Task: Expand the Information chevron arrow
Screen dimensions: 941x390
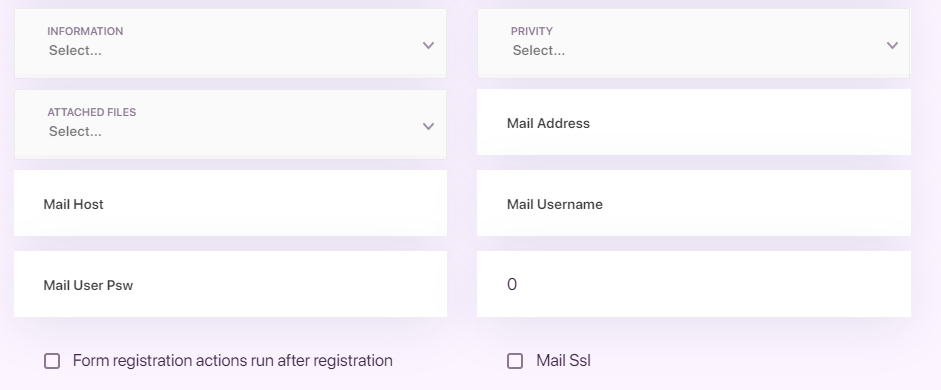Action: pos(428,45)
